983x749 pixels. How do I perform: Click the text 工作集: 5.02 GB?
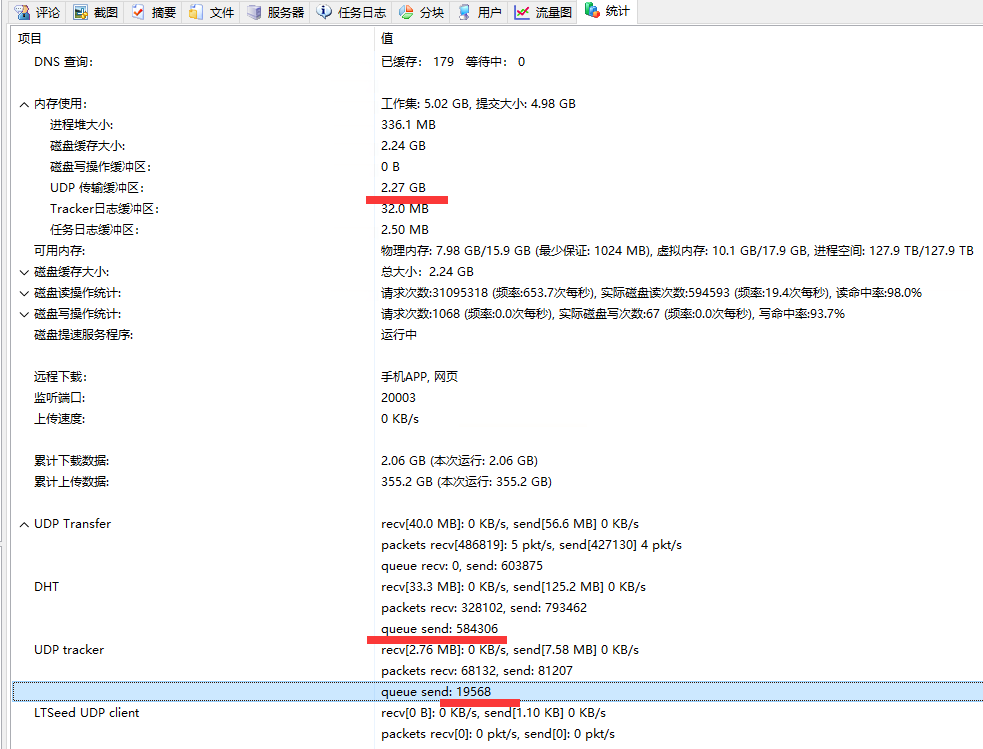click(424, 103)
